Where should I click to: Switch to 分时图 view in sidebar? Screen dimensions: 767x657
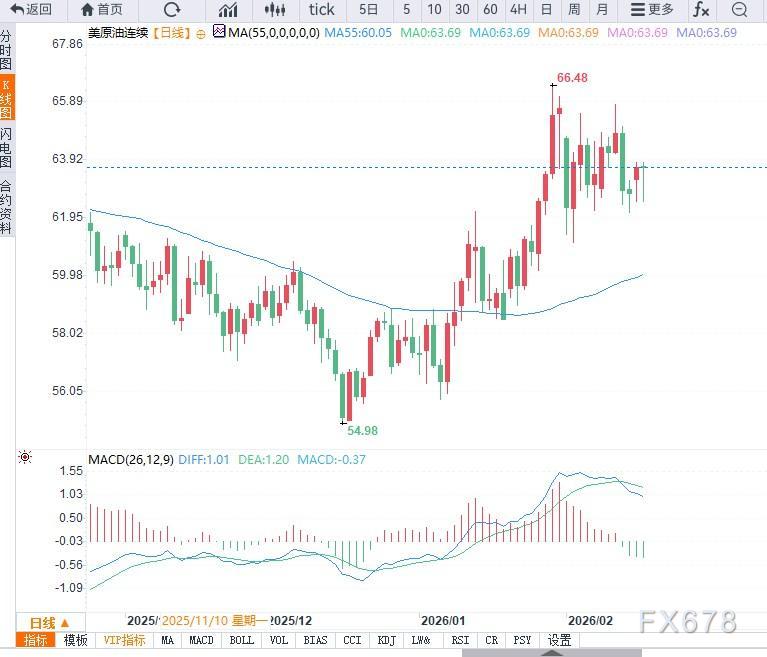pyautogui.click(x=7, y=50)
